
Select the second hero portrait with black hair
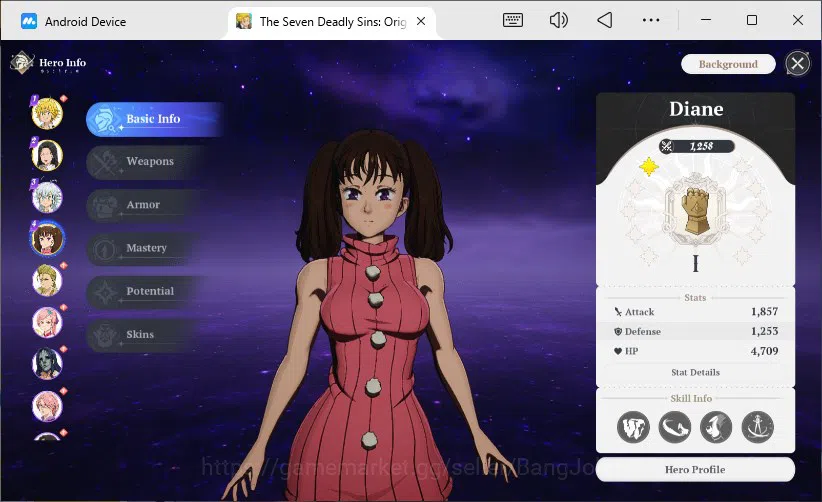[x=47, y=155]
